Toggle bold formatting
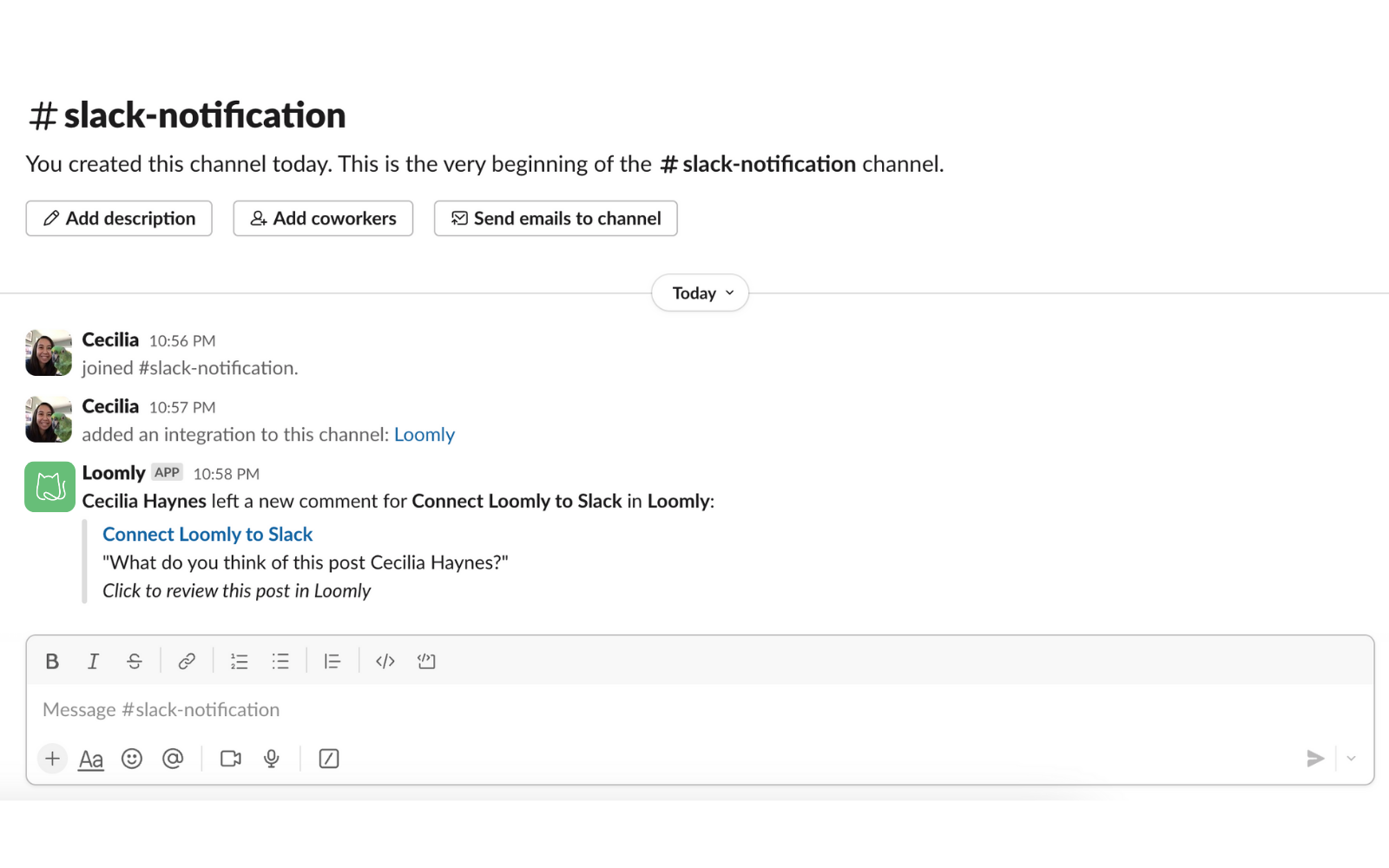 [x=51, y=661]
